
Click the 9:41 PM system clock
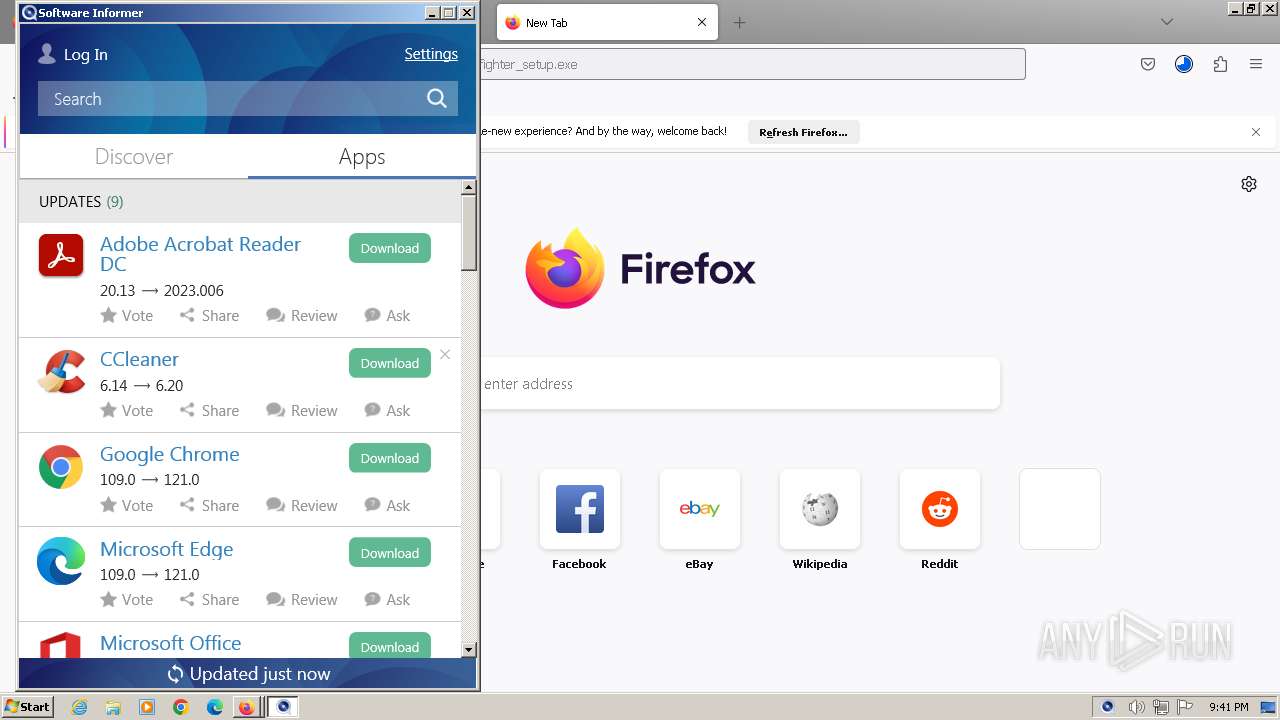1228,707
